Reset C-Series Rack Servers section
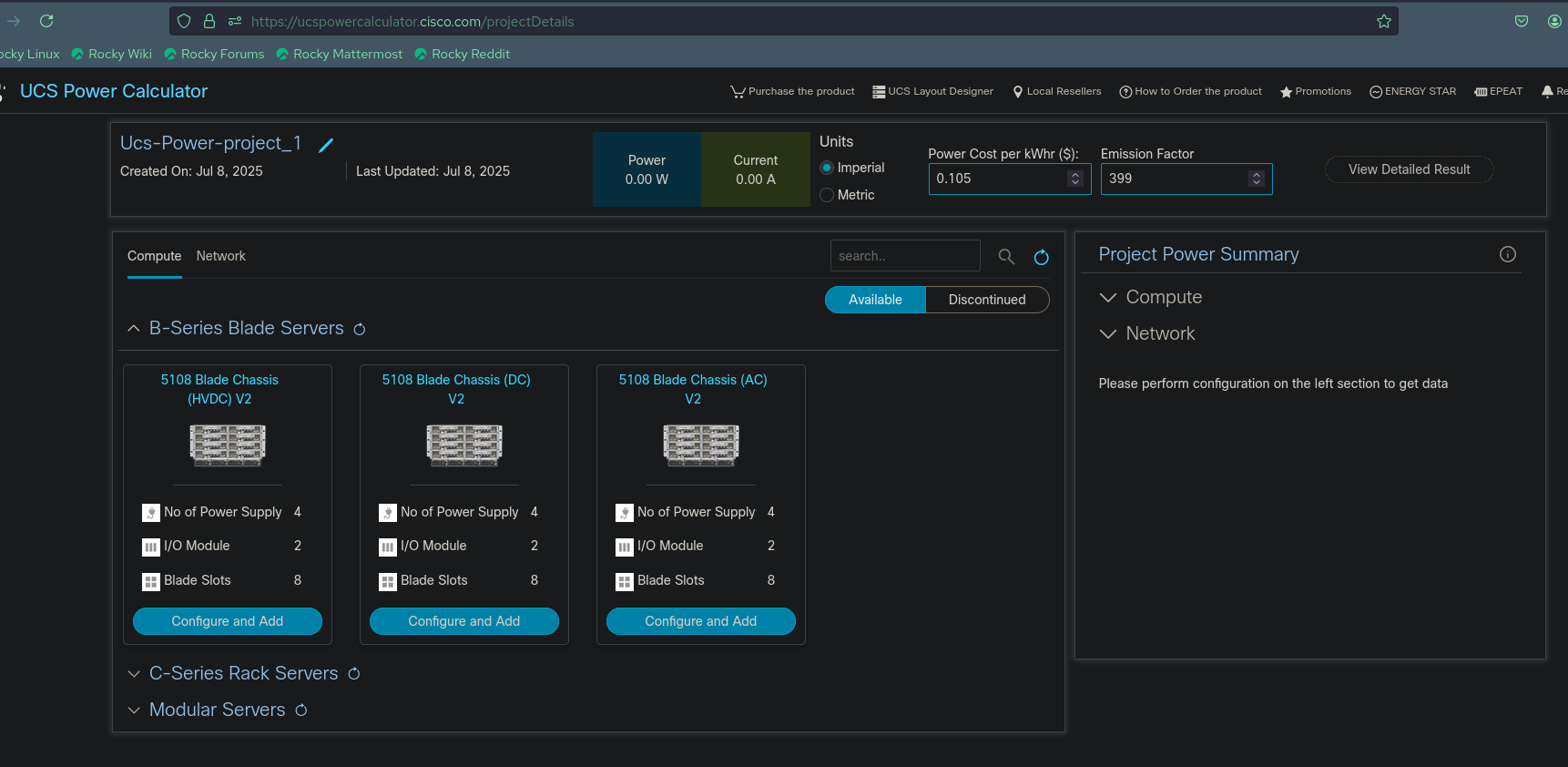 click(354, 674)
